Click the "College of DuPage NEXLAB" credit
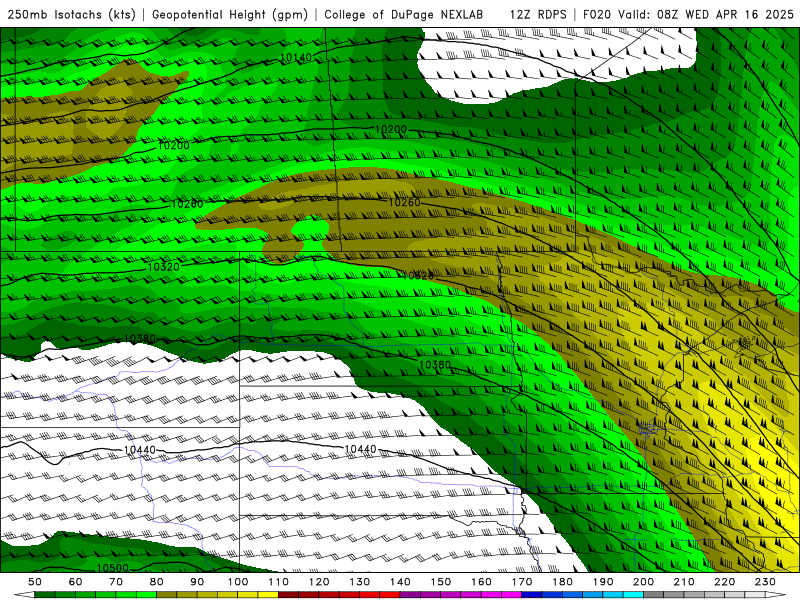Viewport: 800px width, 600px height. (404, 14)
